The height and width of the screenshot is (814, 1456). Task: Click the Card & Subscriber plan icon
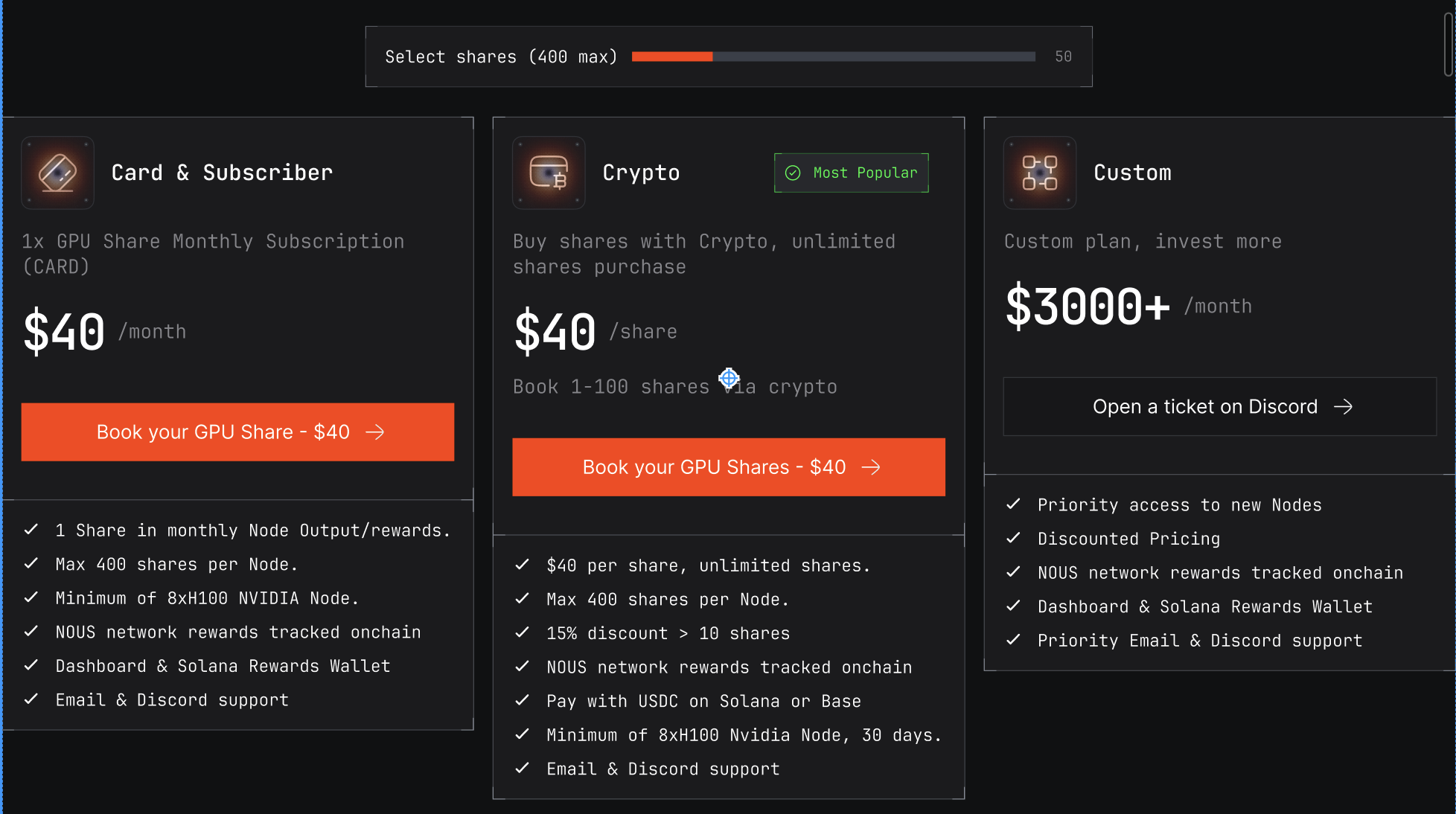point(57,173)
